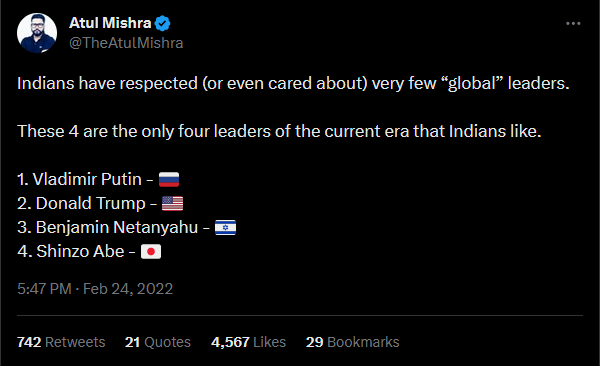Screen dimensions: 600x366
Task: Click the Benjamin Netanyahu list line
Action: click(x=127, y=227)
